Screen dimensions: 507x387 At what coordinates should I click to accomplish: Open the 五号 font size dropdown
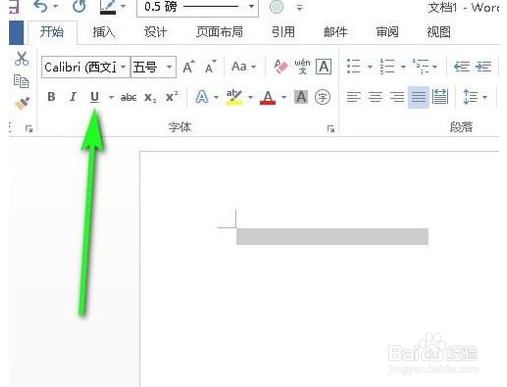[x=169, y=67]
